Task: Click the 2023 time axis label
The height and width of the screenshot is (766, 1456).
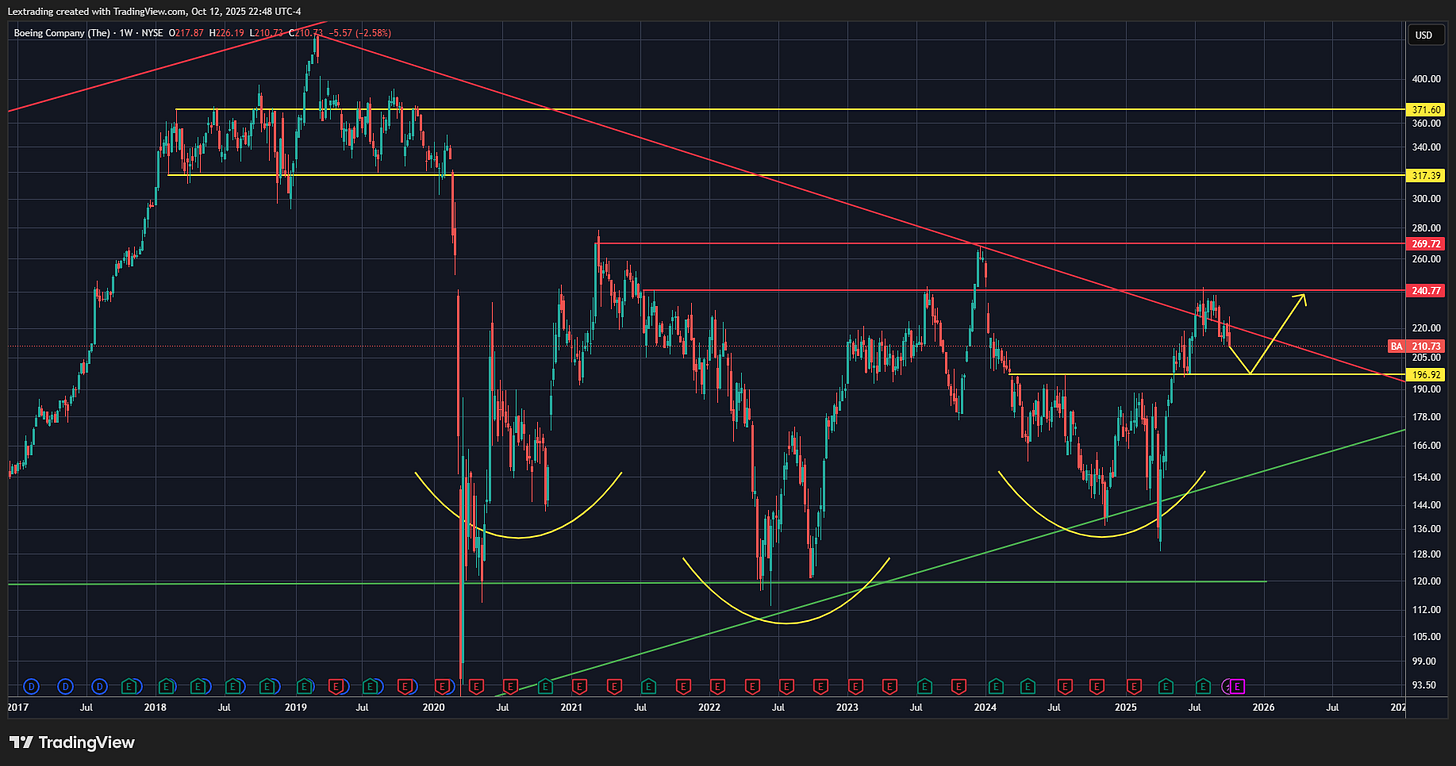Action: (x=847, y=707)
